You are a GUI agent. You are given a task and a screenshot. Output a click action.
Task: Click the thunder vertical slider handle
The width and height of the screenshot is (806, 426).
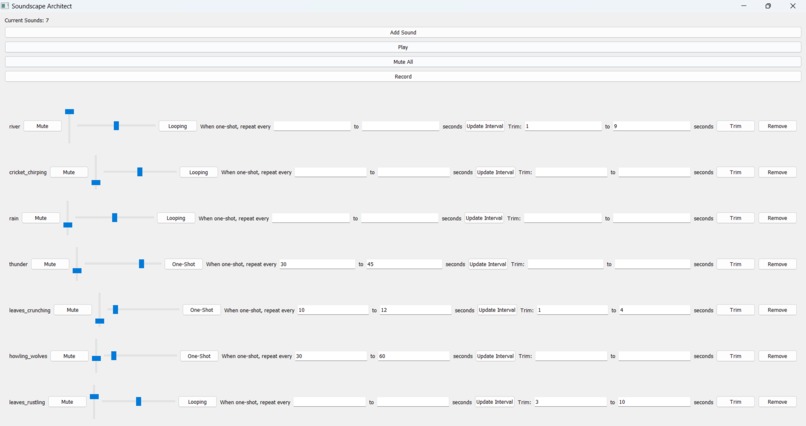pyautogui.click(x=77, y=270)
